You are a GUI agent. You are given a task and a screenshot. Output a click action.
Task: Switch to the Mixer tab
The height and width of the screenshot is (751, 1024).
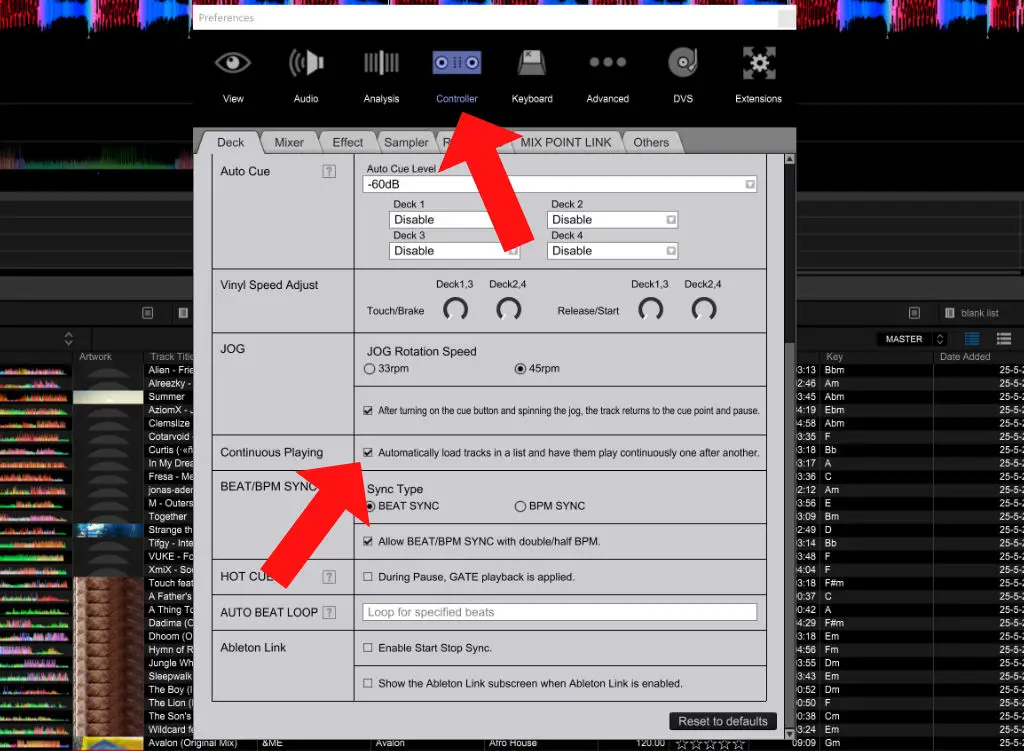coord(289,141)
